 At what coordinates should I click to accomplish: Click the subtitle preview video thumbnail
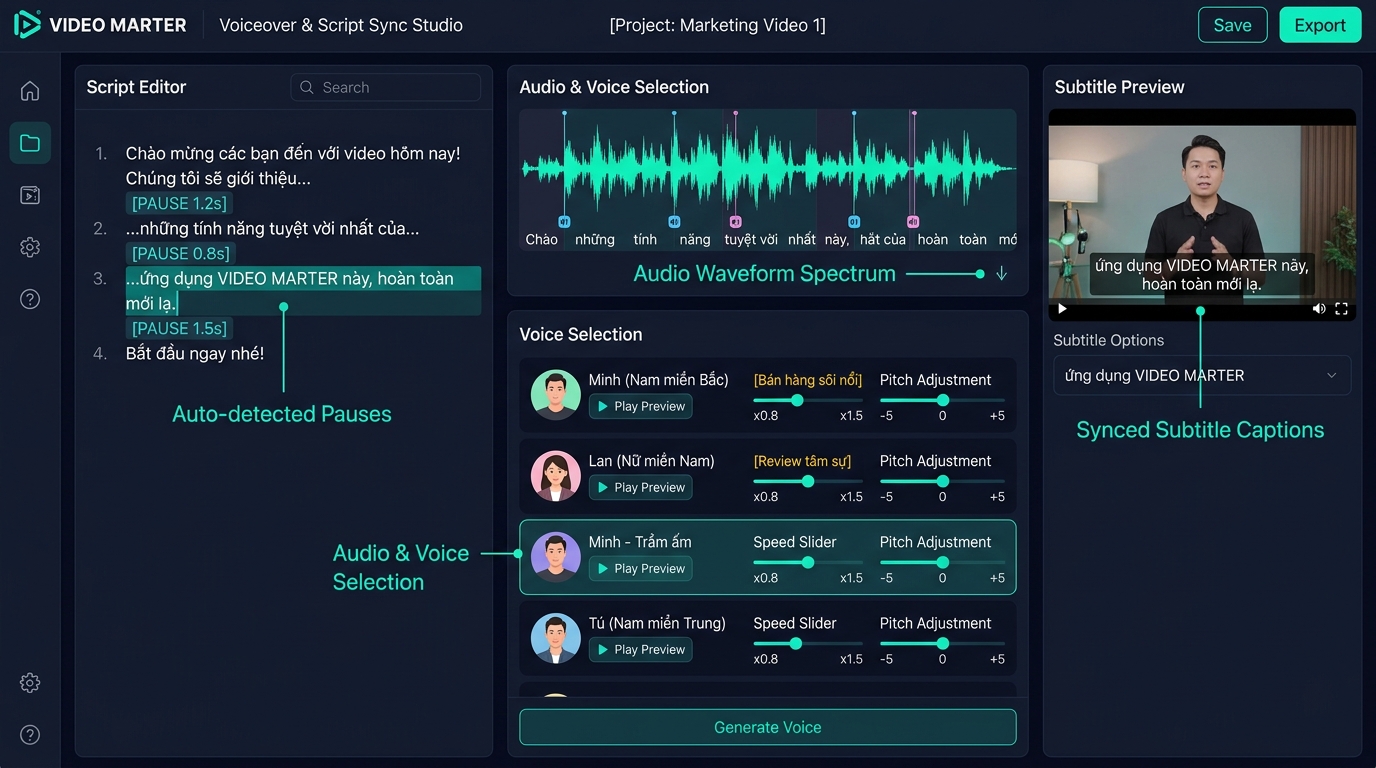coord(1202,214)
